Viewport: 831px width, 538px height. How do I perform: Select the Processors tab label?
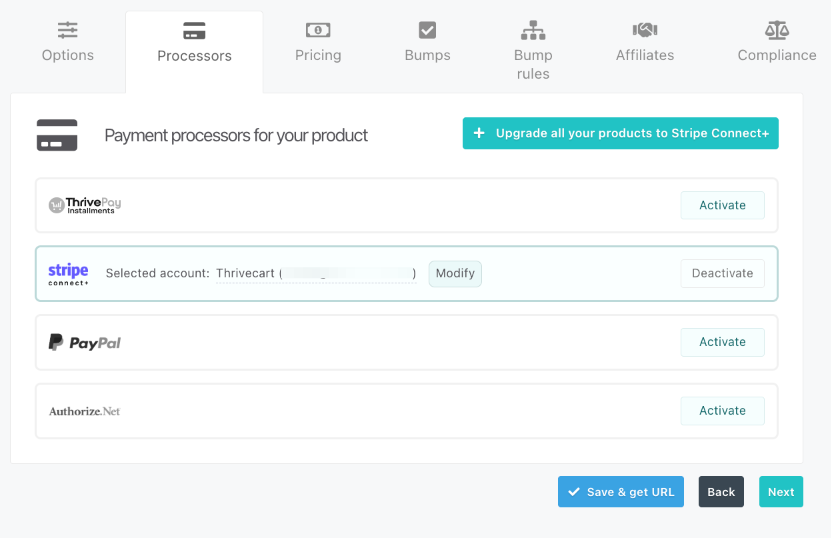coord(195,56)
